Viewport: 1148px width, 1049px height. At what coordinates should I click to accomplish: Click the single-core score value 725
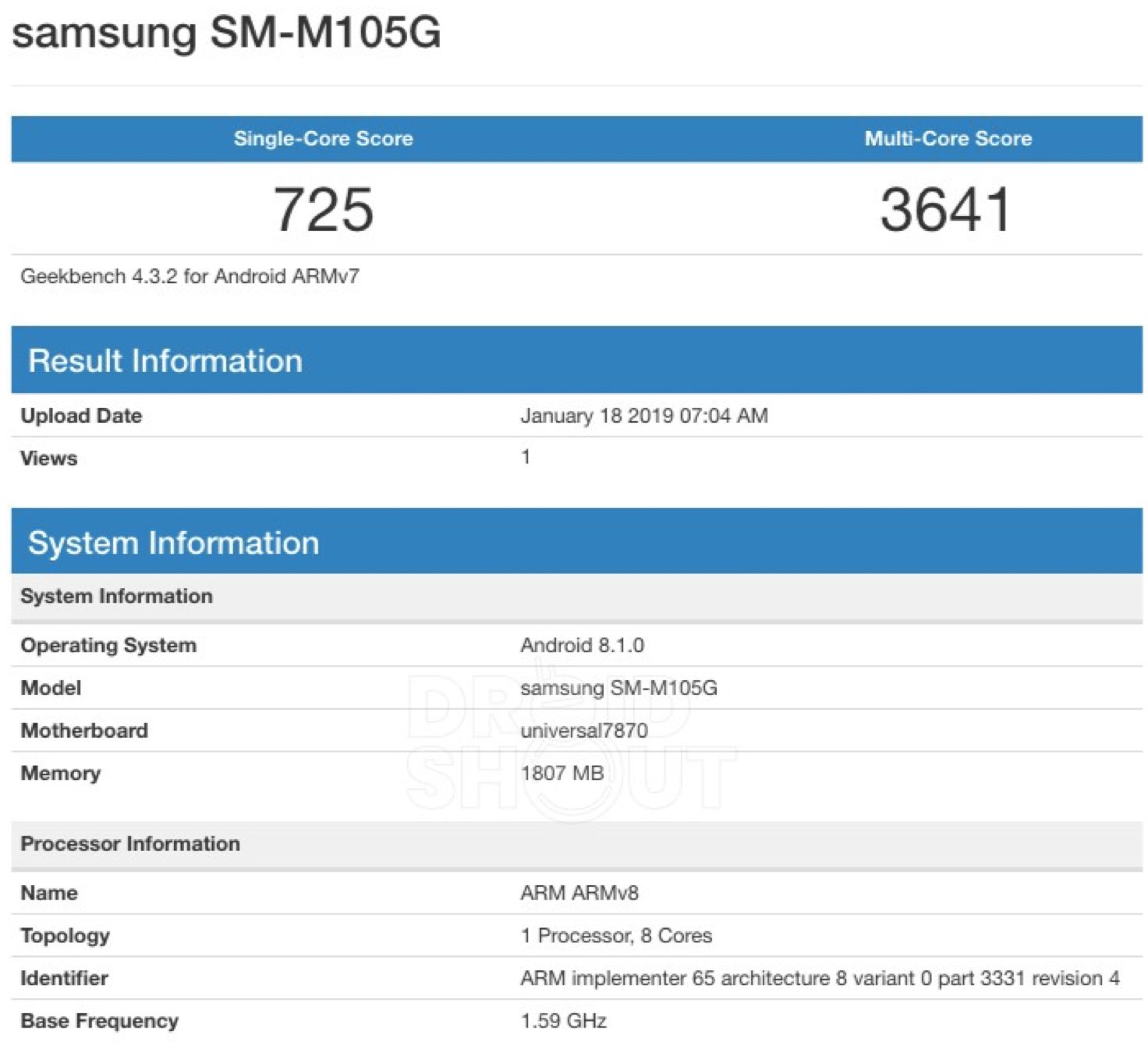pos(323,210)
